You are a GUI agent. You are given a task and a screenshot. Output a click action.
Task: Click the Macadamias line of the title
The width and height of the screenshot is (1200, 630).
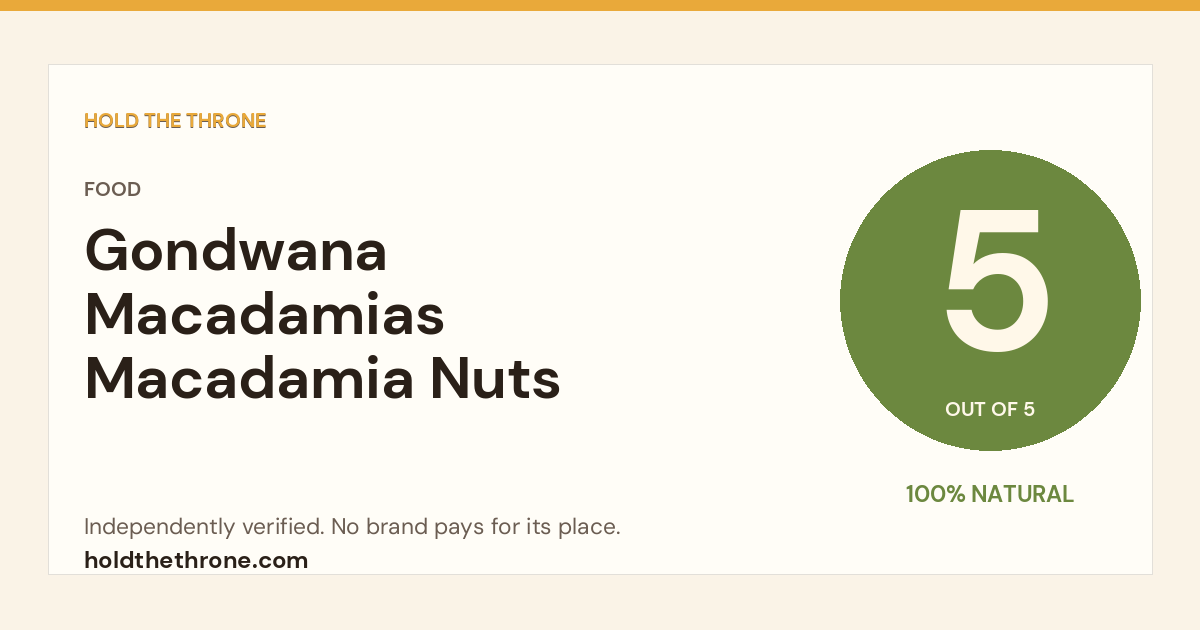[x=265, y=315]
